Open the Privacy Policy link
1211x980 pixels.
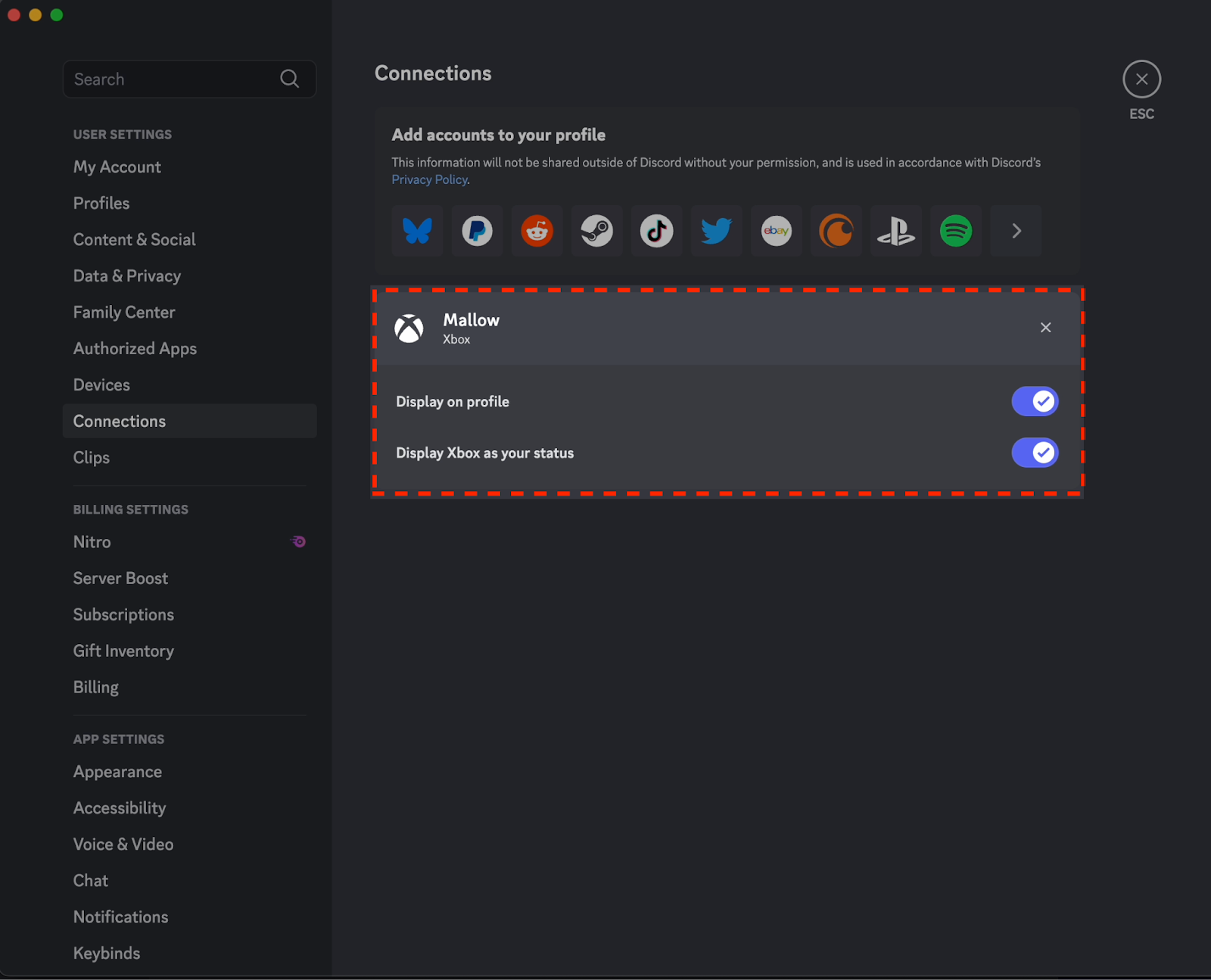(429, 179)
